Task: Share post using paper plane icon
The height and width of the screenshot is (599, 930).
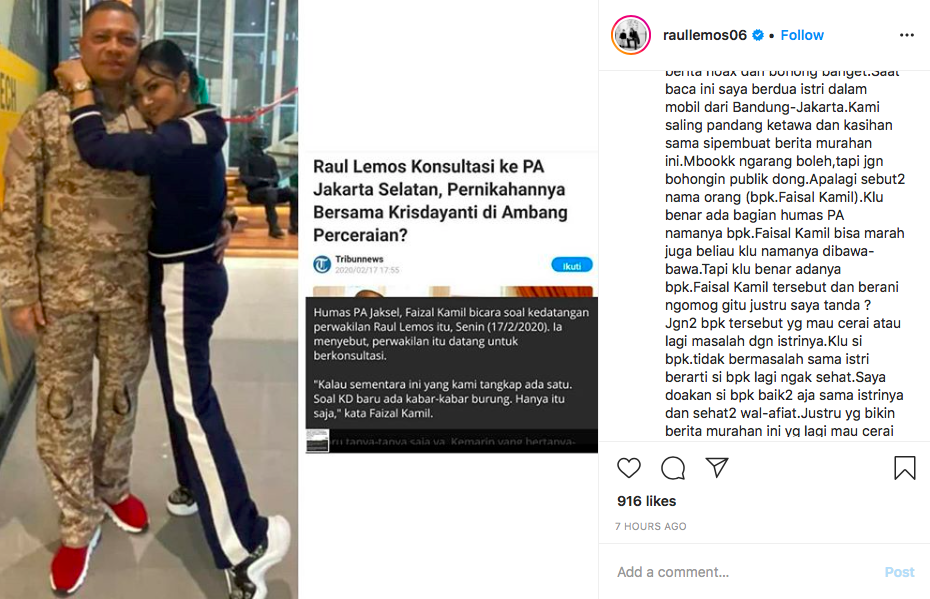Action: tap(717, 467)
